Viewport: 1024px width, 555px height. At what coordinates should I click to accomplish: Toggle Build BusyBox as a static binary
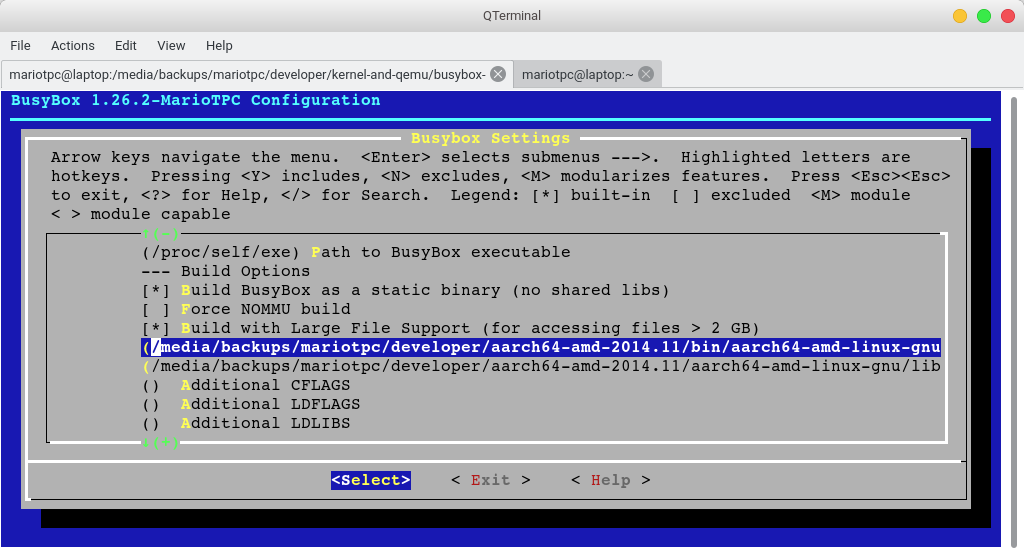point(406,290)
